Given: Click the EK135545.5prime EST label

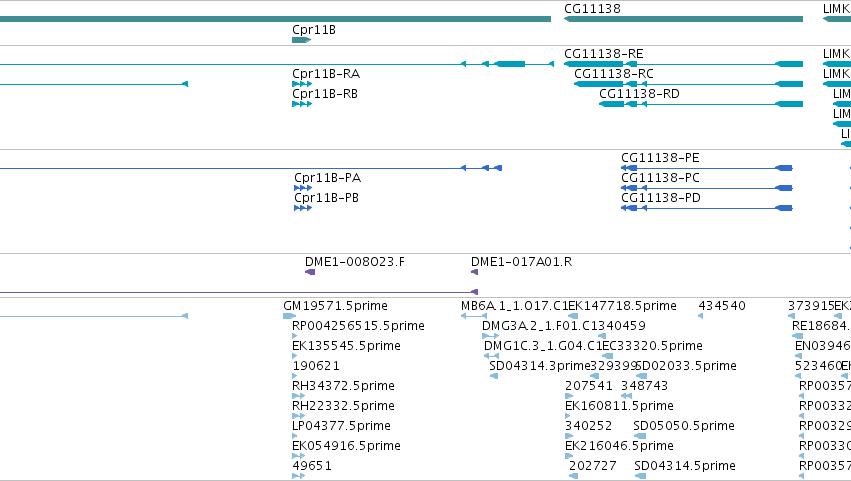Looking at the screenshot, I should point(346,346).
